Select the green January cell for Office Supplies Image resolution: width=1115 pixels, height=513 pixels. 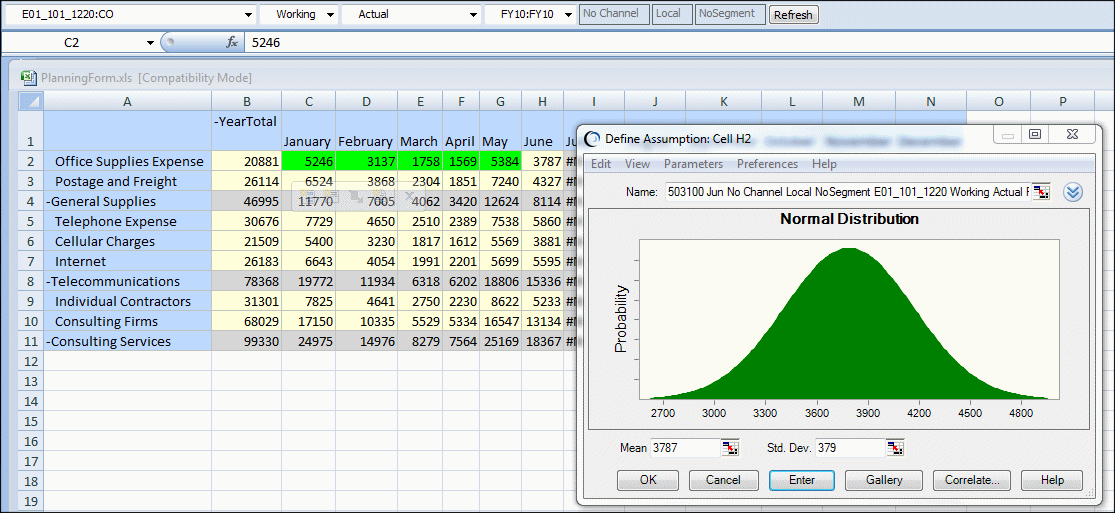(x=307, y=161)
